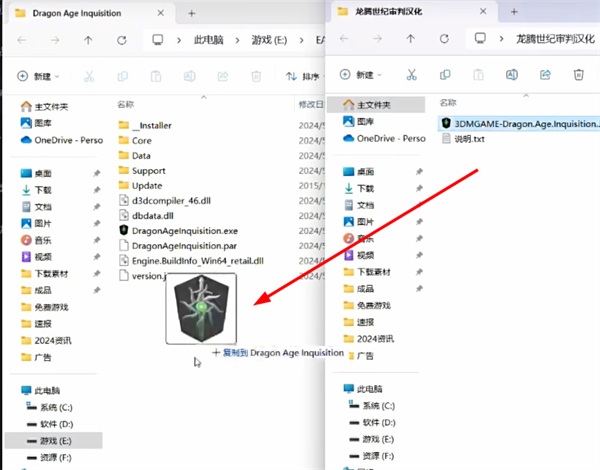Select DragonAgeInquisition.par file

point(178,246)
